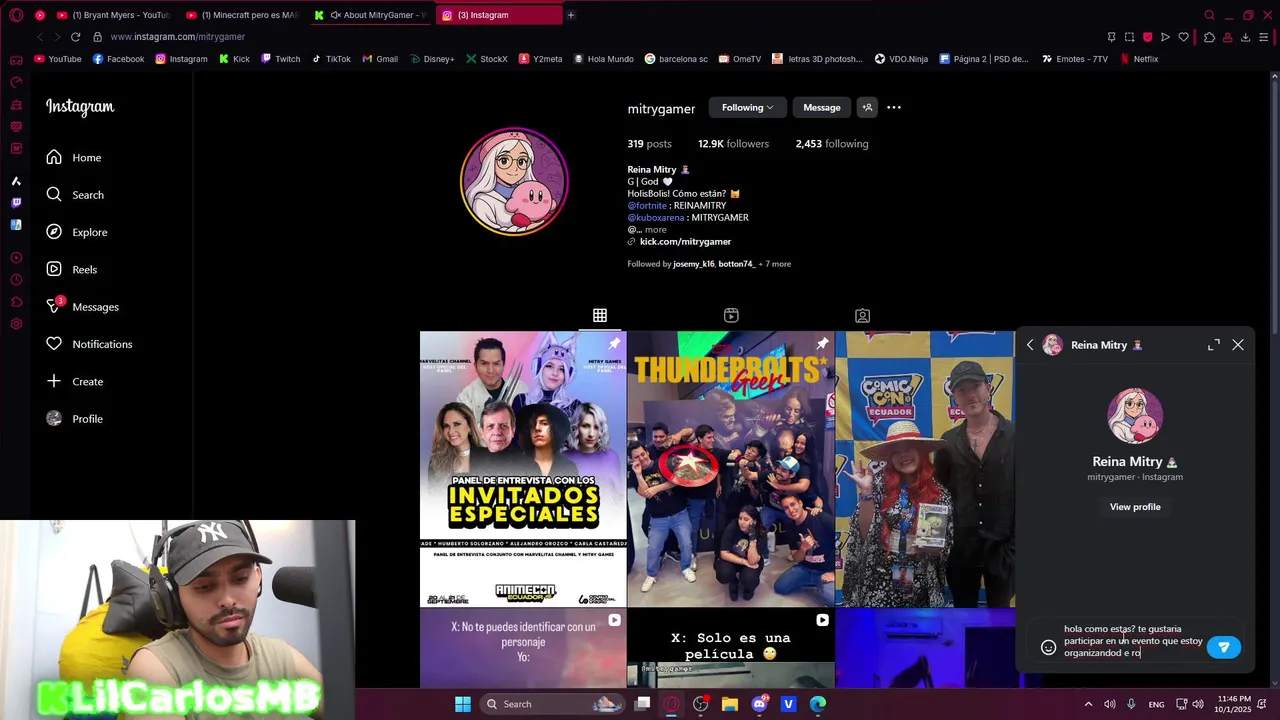Close the Reina Mitry chat popup

[1238, 345]
